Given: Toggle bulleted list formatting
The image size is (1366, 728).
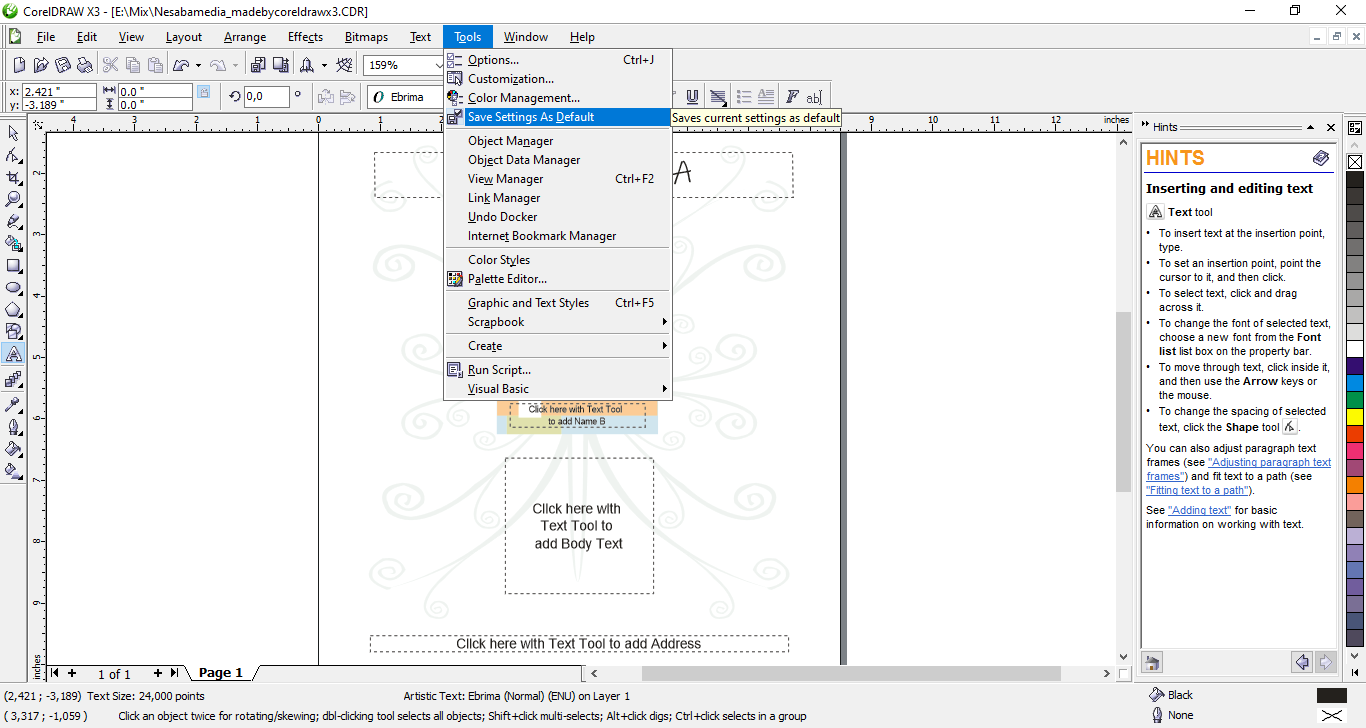Looking at the screenshot, I should pyautogui.click(x=744, y=97).
